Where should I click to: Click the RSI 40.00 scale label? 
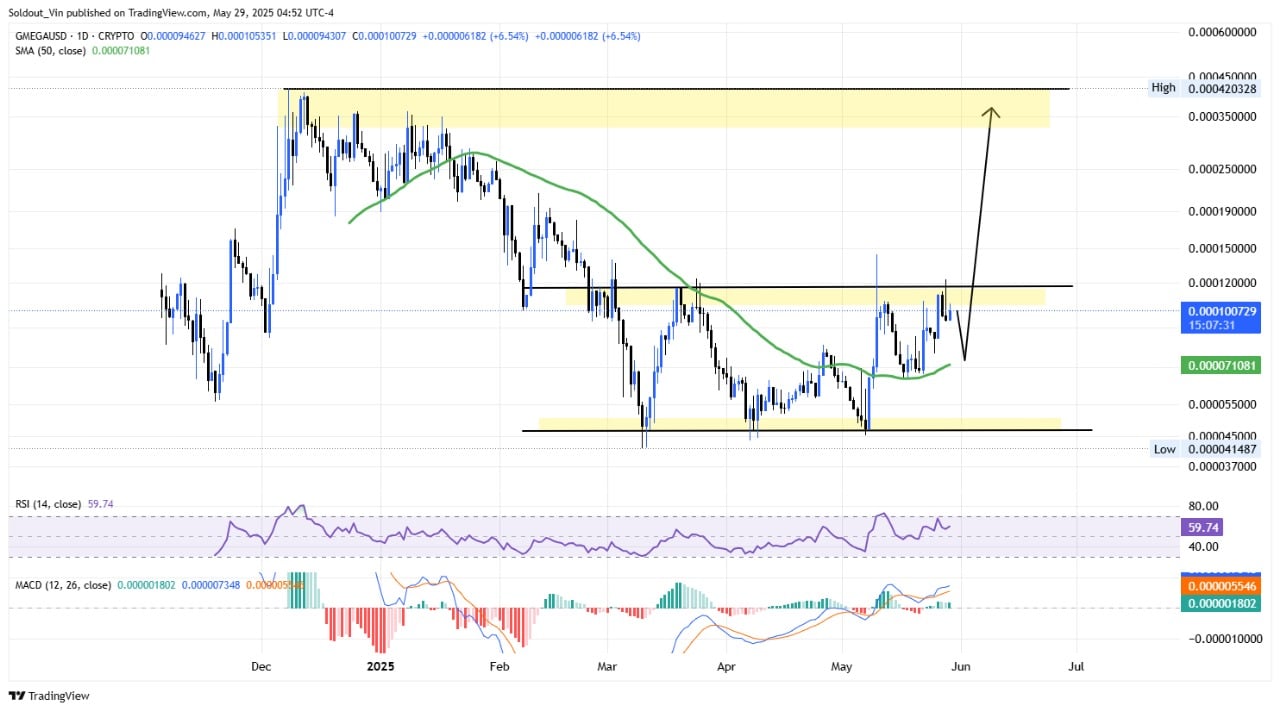pos(1202,547)
